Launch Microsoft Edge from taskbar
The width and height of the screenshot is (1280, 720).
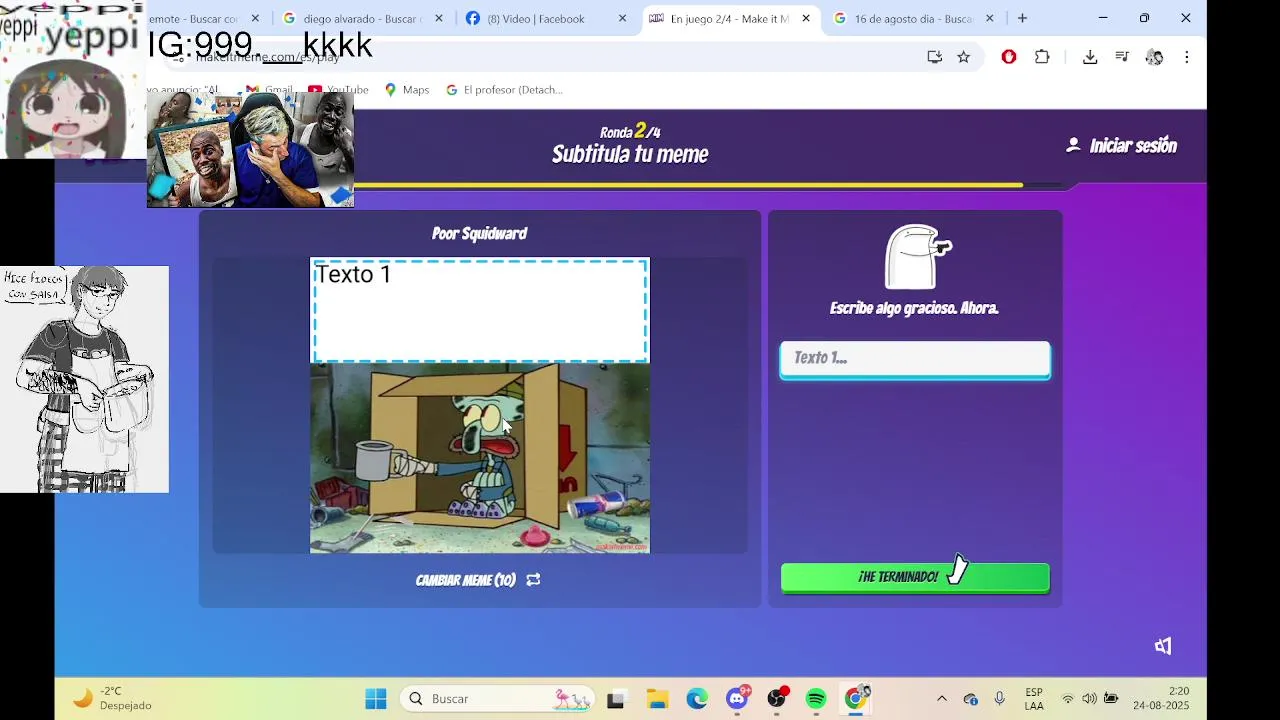point(697,699)
